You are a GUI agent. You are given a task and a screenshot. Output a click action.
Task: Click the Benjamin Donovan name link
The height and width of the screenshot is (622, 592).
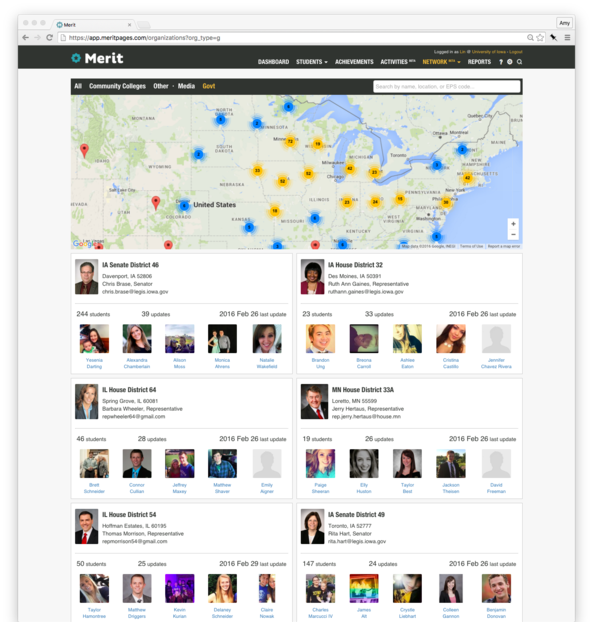click(x=496, y=613)
